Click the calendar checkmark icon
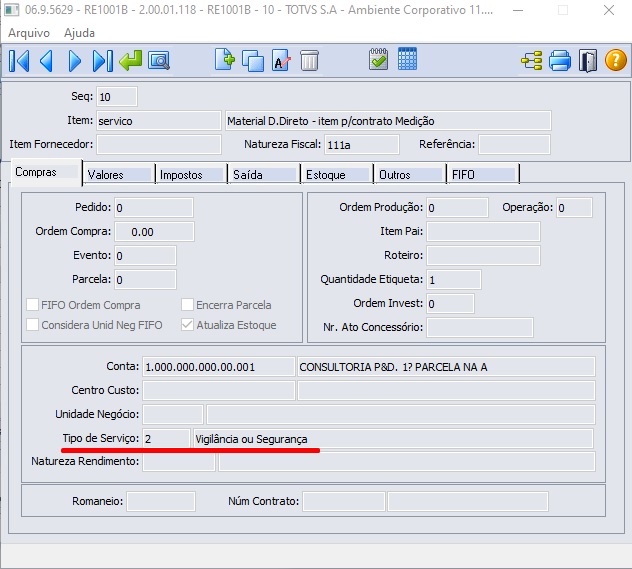This screenshot has height=569, width=632. pos(378,59)
